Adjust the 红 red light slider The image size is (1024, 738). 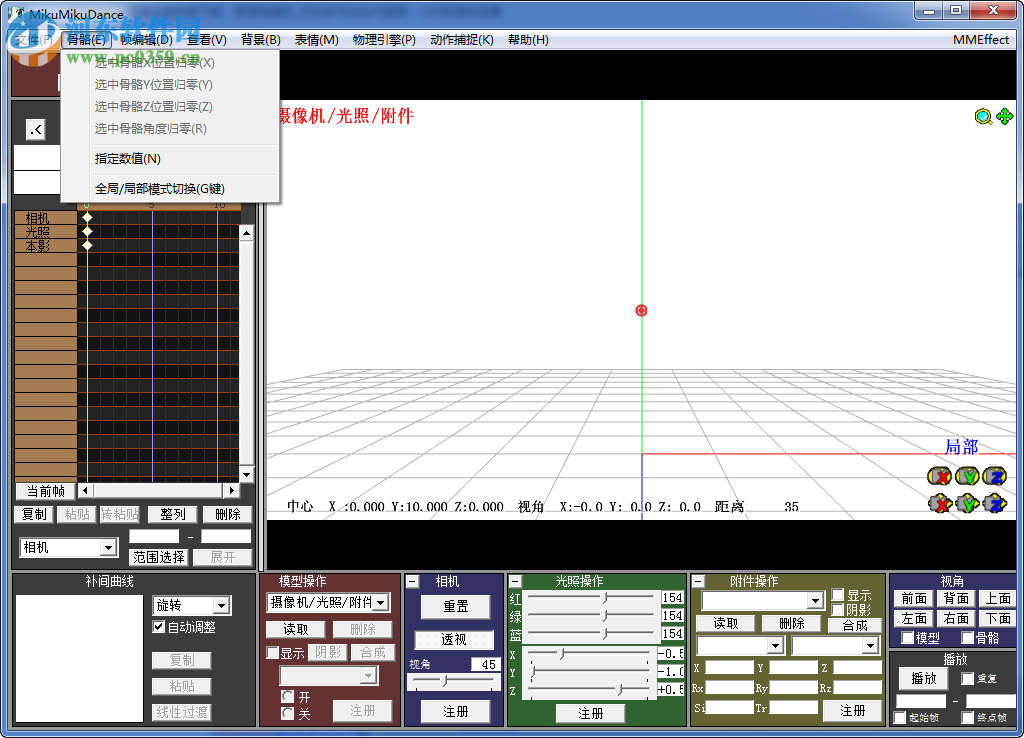click(604, 598)
